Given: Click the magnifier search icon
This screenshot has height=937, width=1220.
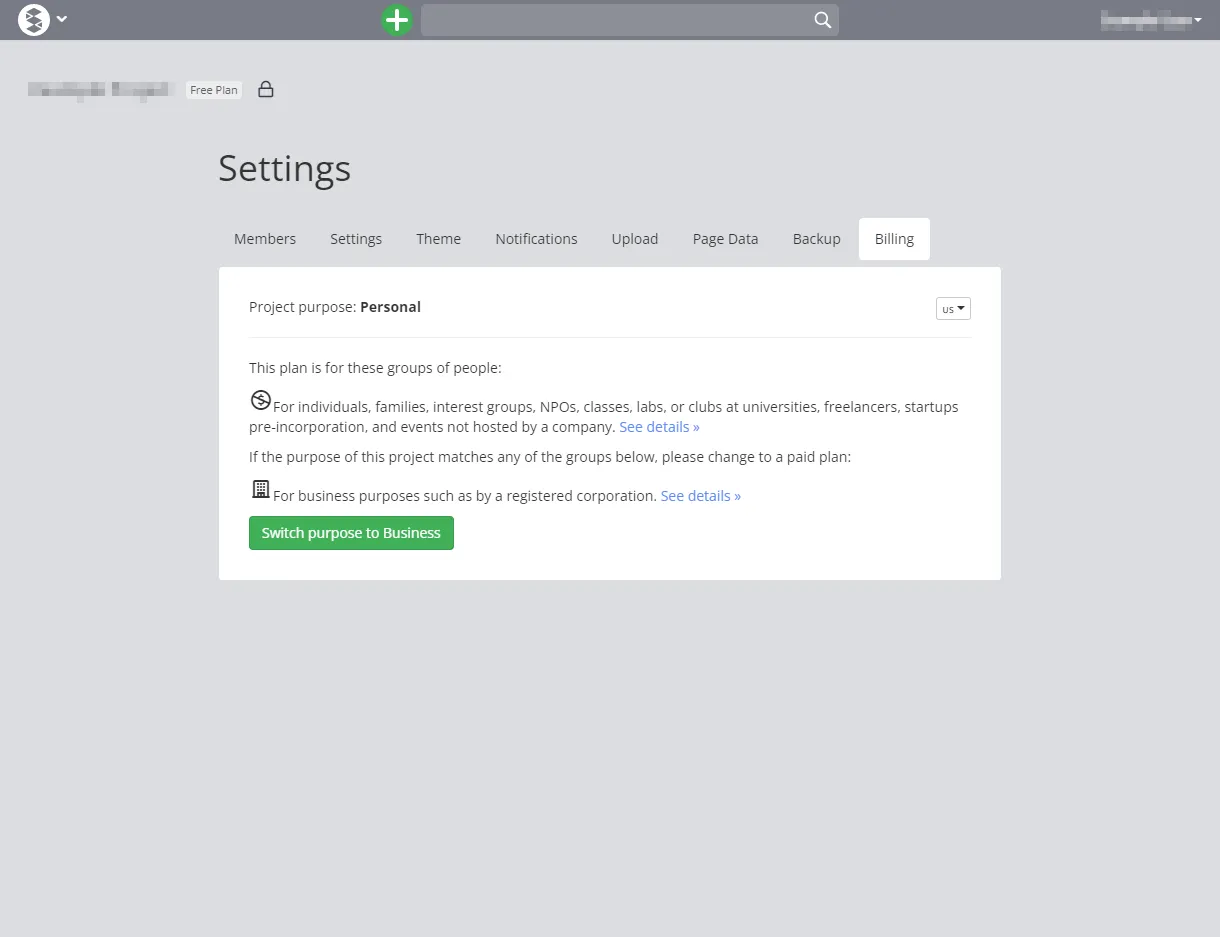Looking at the screenshot, I should [x=822, y=20].
